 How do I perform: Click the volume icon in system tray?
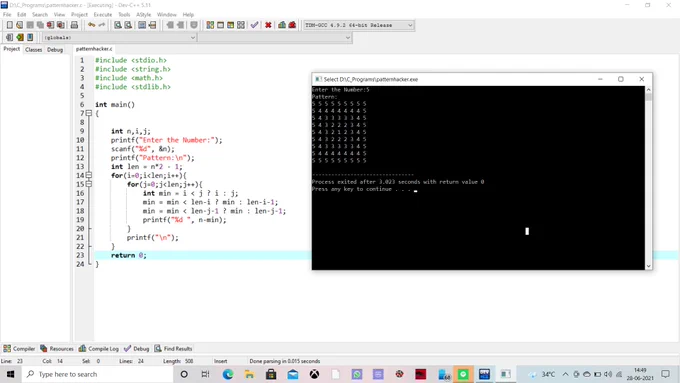coord(608,374)
